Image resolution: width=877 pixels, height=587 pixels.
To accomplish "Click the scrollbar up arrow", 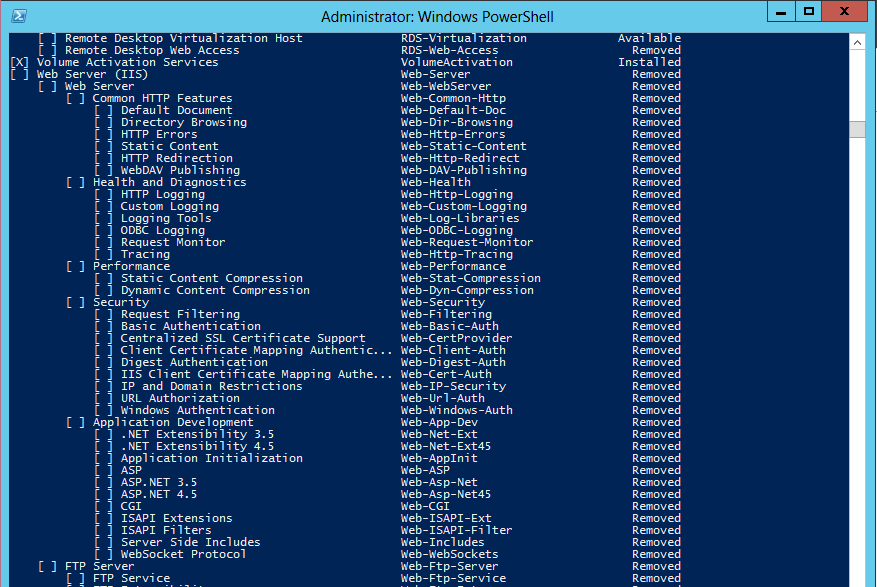I will (857, 42).
